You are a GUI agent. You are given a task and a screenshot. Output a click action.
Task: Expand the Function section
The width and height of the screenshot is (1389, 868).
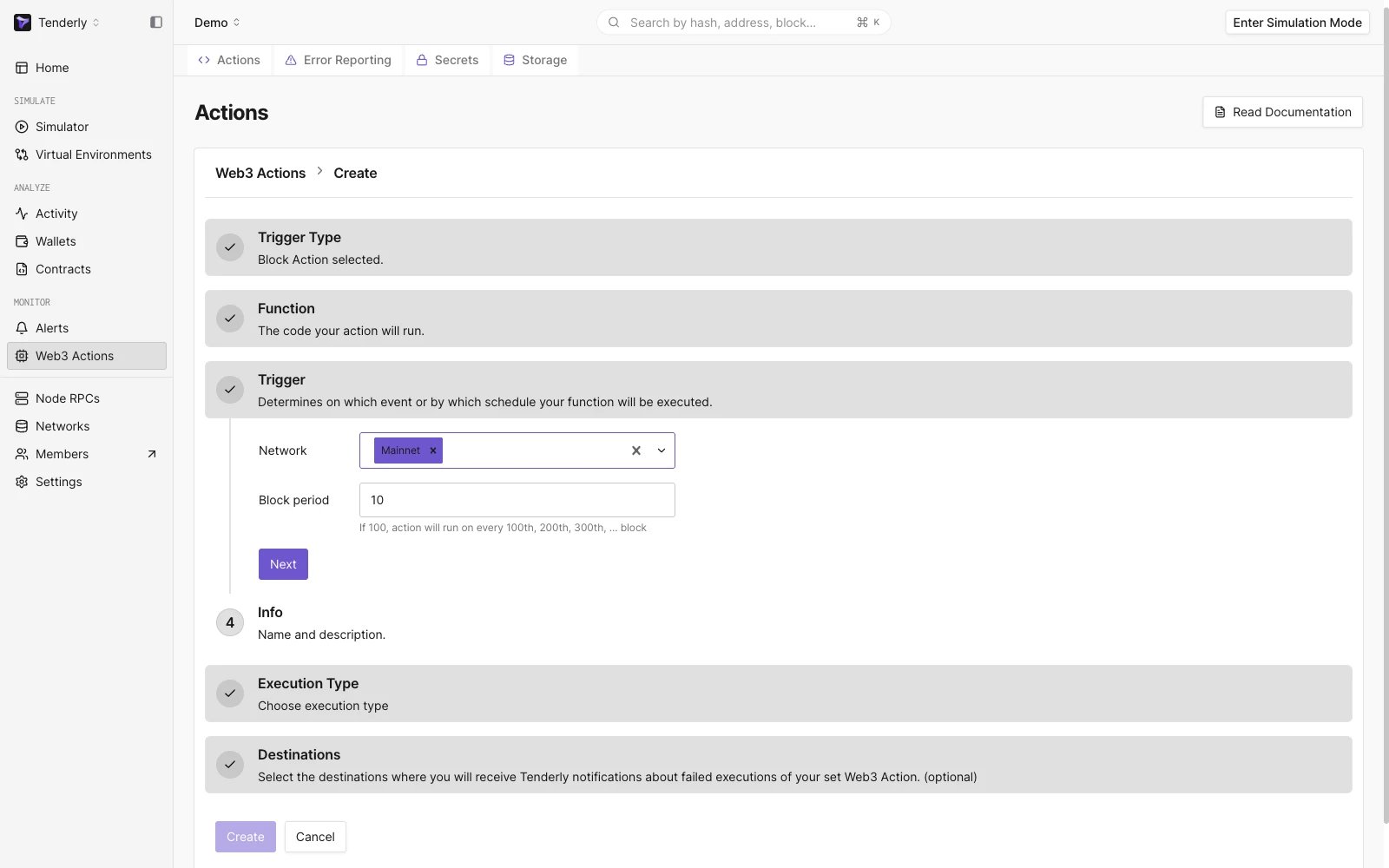(x=779, y=319)
